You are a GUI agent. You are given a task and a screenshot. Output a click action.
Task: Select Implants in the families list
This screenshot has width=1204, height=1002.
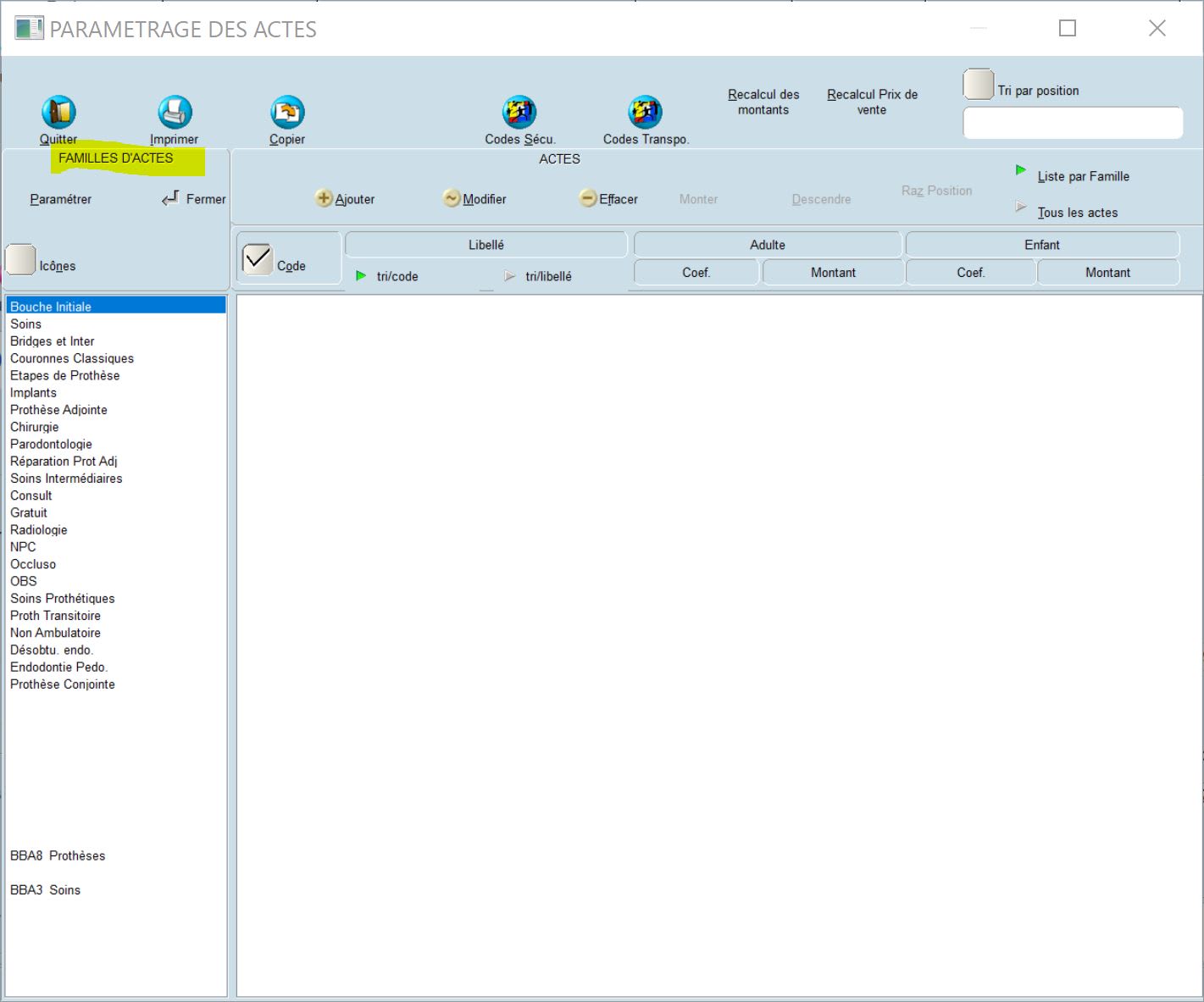point(33,393)
